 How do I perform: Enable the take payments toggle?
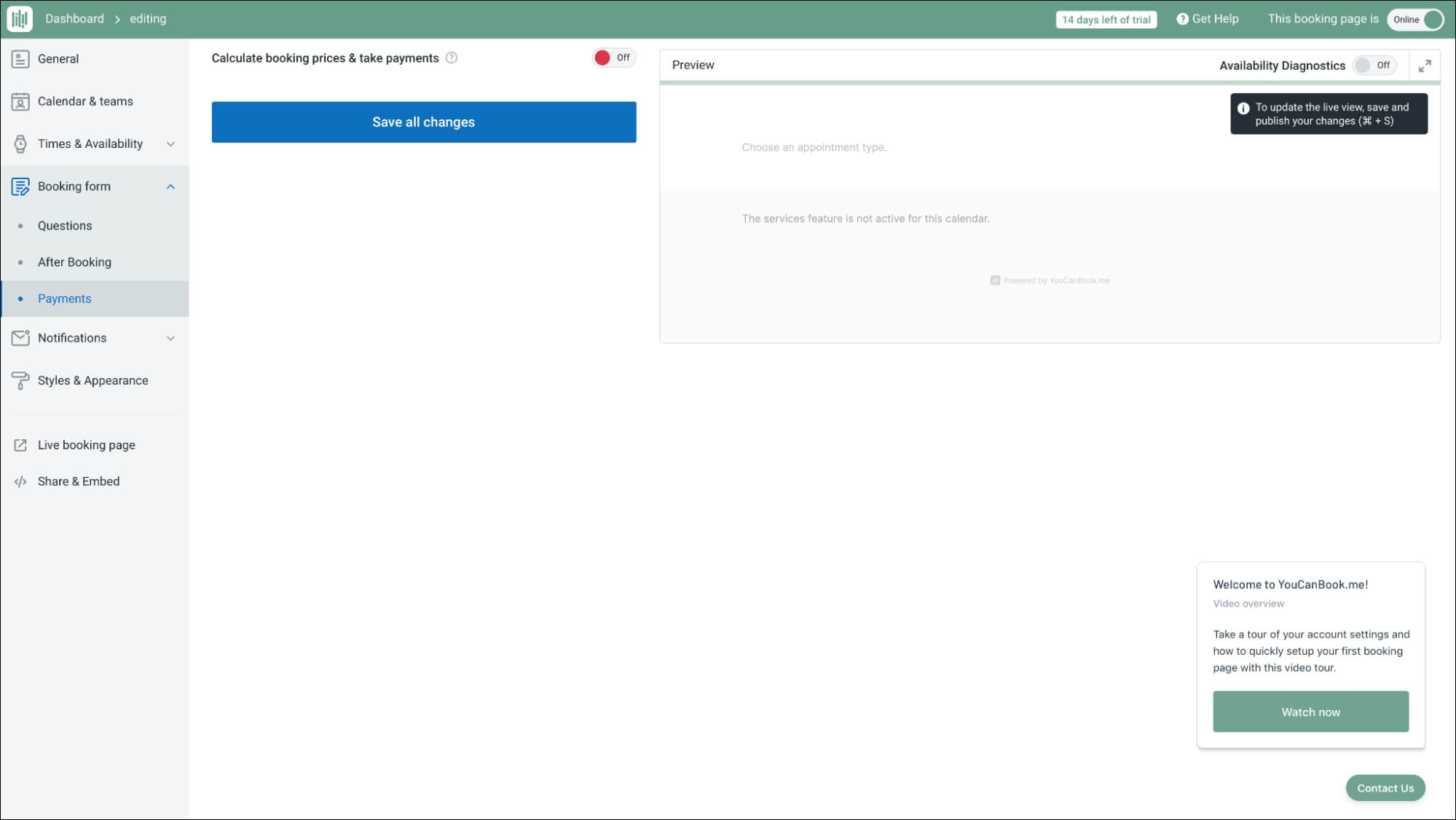(x=613, y=58)
